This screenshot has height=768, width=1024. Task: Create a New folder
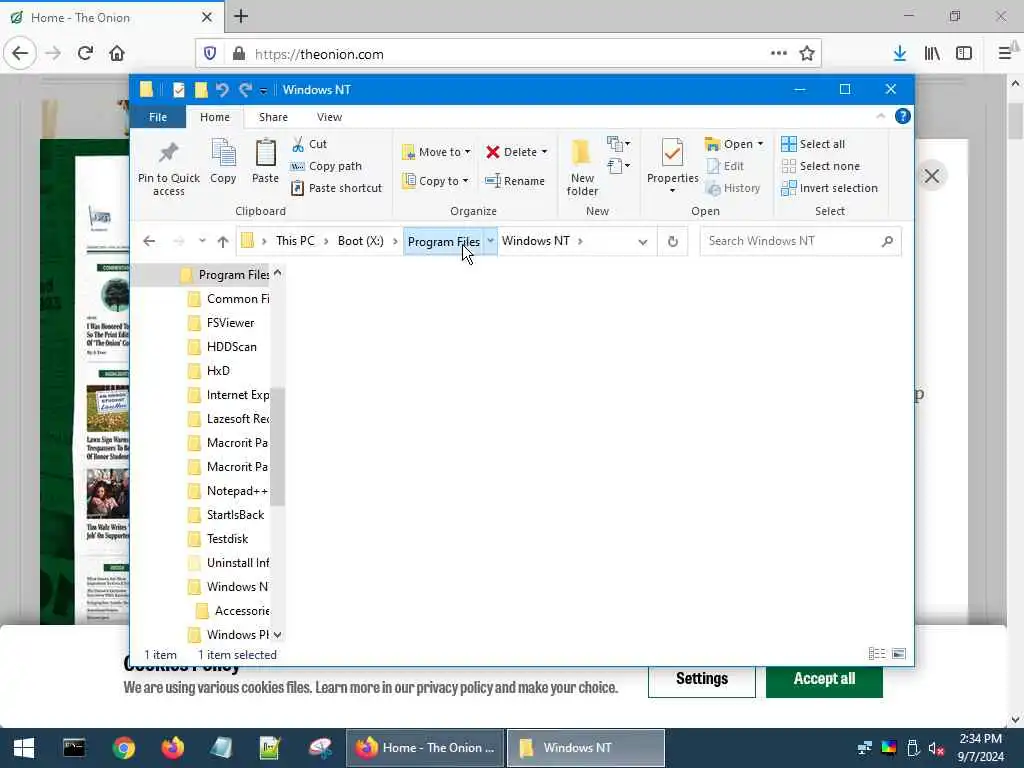pyautogui.click(x=582, y=167)
